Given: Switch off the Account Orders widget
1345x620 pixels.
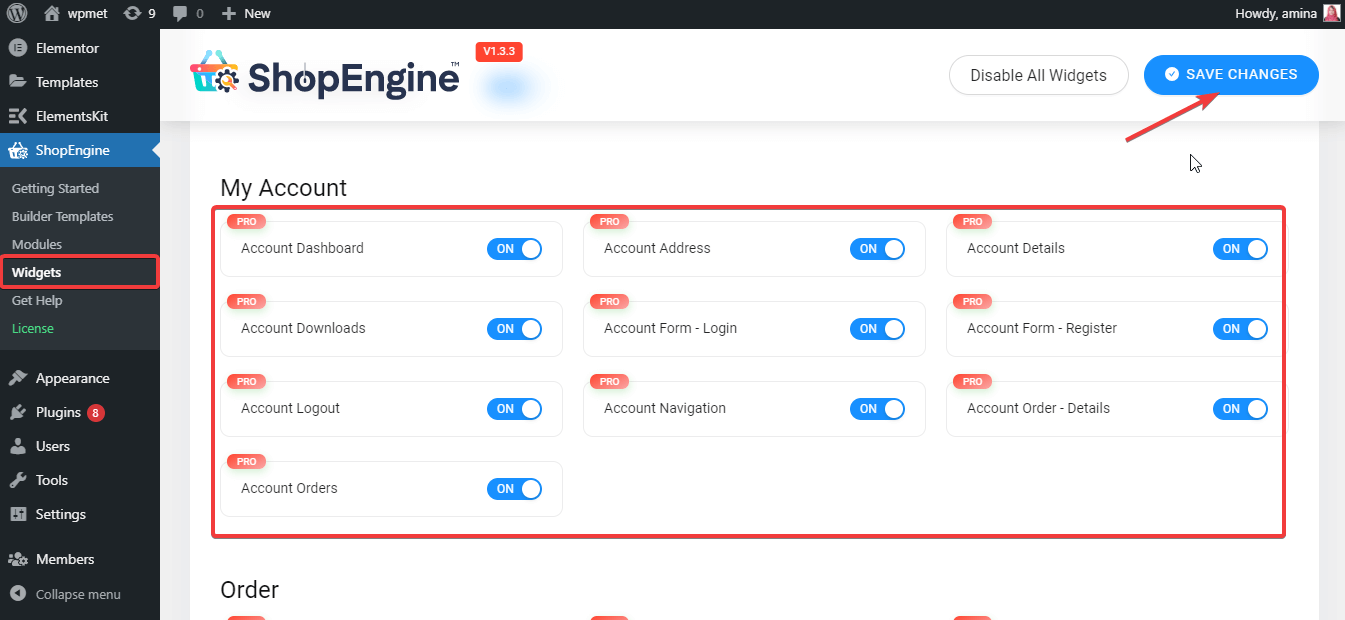Looking at the screenshot, I should pyautogui.click(x=514, y=489).
